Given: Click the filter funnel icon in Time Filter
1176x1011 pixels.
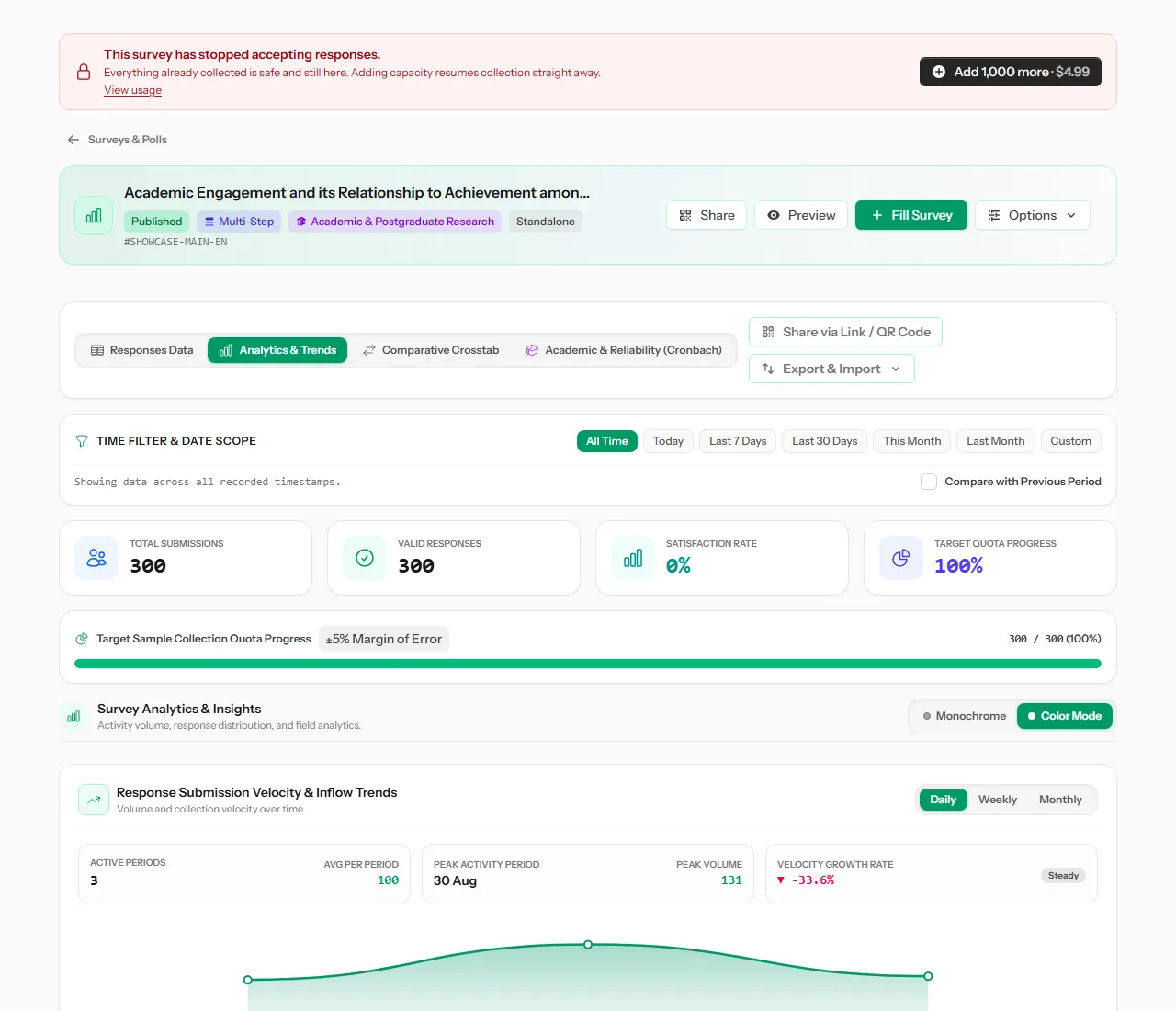Looking at the screenshot, I should pos(82,441).
